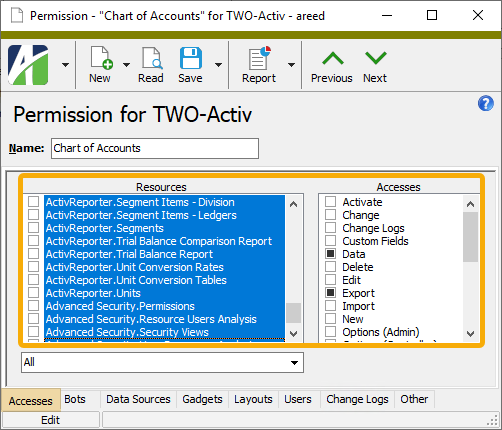The image size is (502, 430).
Task: Open the All filter combo box
Action: tap(162, 362)
